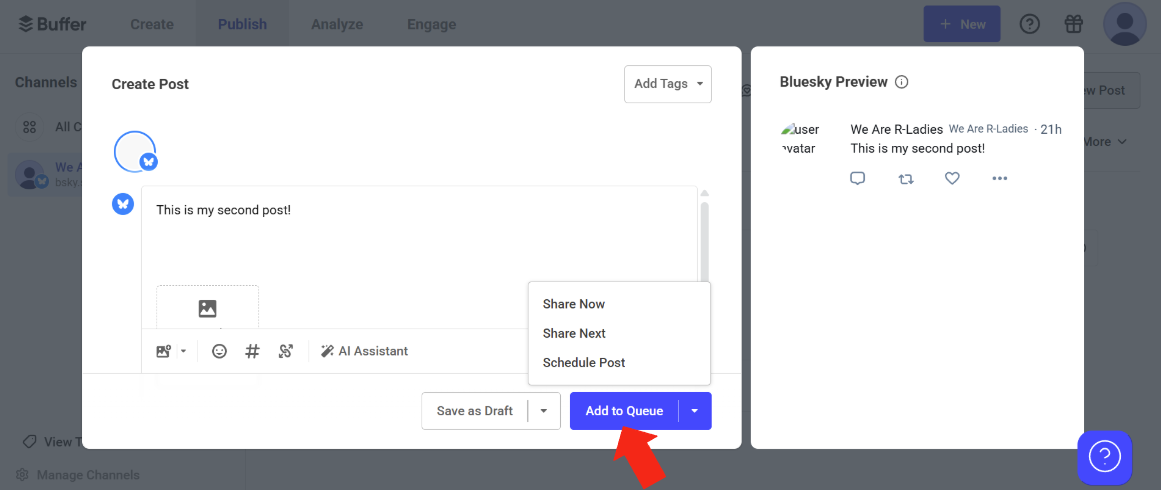Image resolution: width=1161 pixels, height=490 pixels.
Task: Click the reply icon in Bluesky preview
Action: pyautogui.click(x=857, y=178)
